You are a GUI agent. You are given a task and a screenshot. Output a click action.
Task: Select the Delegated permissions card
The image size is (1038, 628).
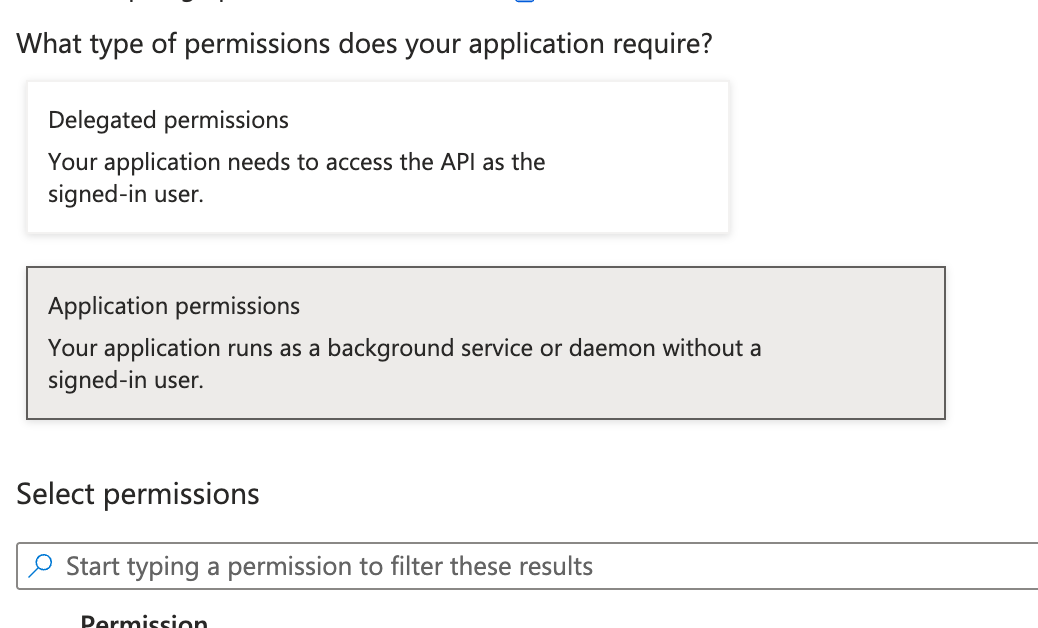pyautogui.click(x=377, y=157)
